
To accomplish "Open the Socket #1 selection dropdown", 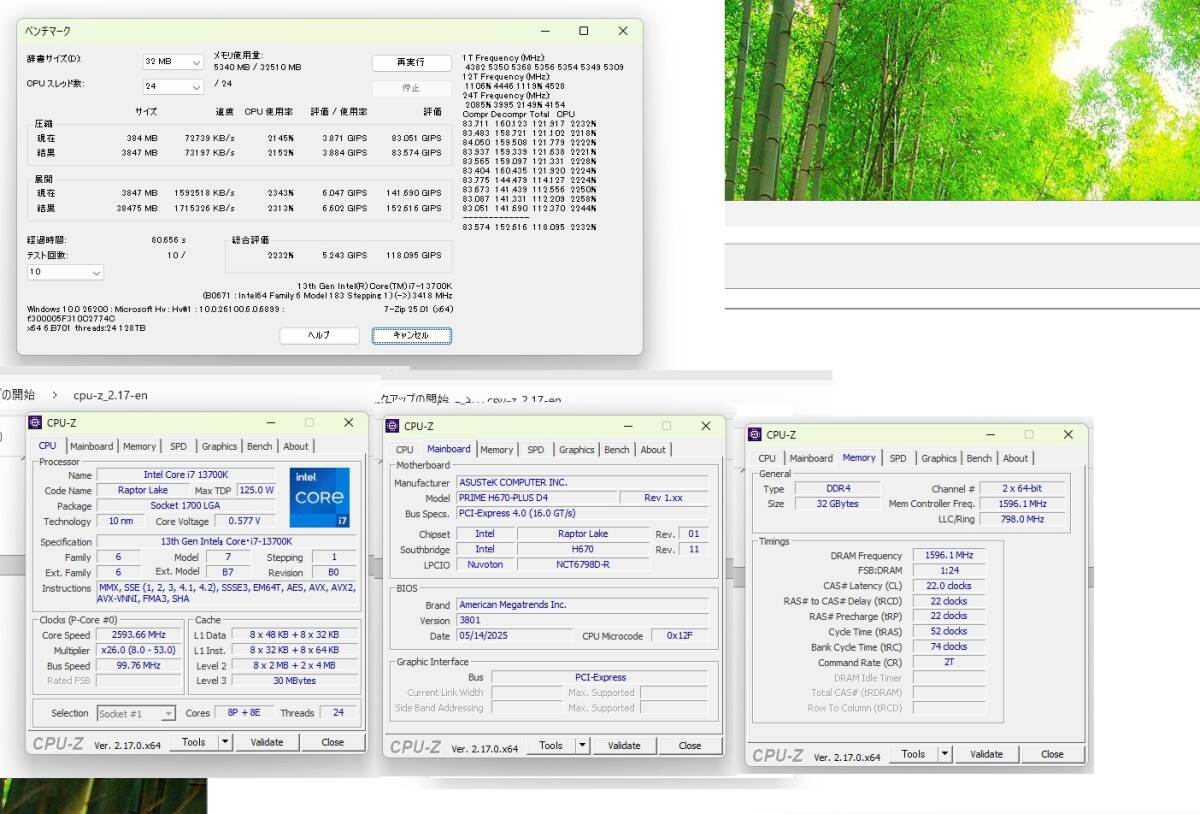I will point(136,713).
